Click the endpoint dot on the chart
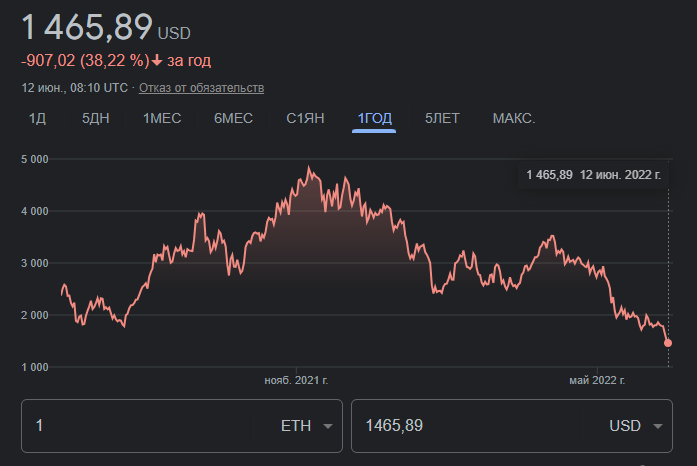 click(x=668, y=343)
